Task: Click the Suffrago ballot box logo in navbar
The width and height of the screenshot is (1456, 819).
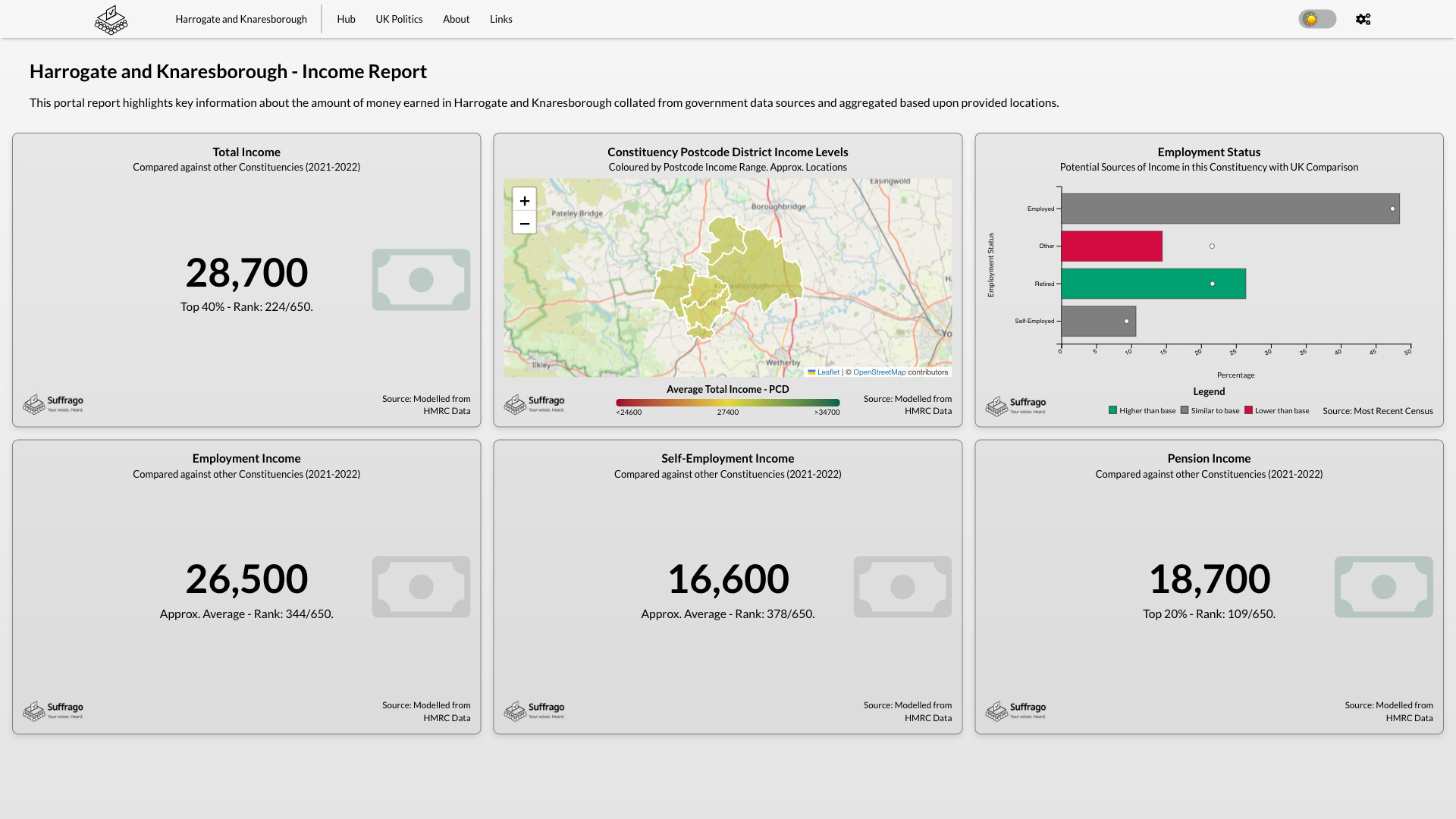Action: tap(111, 20)
